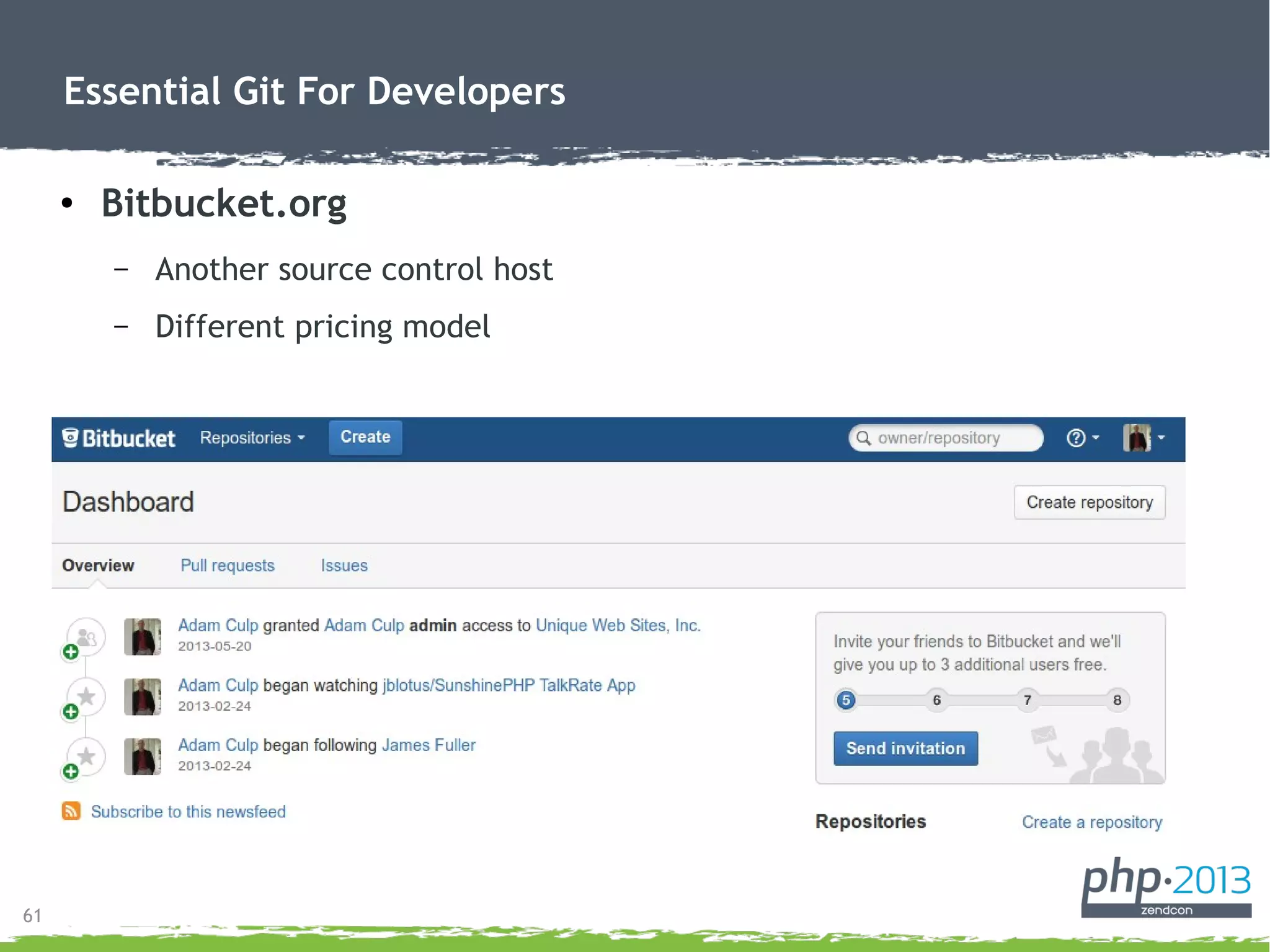Switch to the Issues tab

point(344,566)
